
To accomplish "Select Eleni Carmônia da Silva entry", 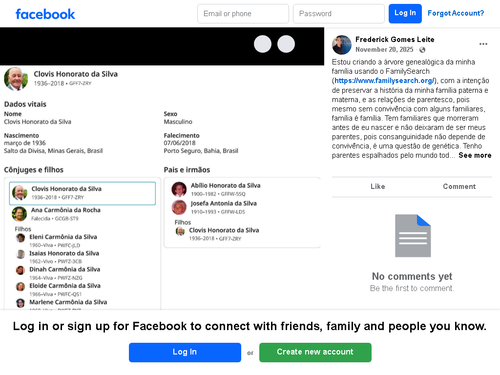I will 63,237.
